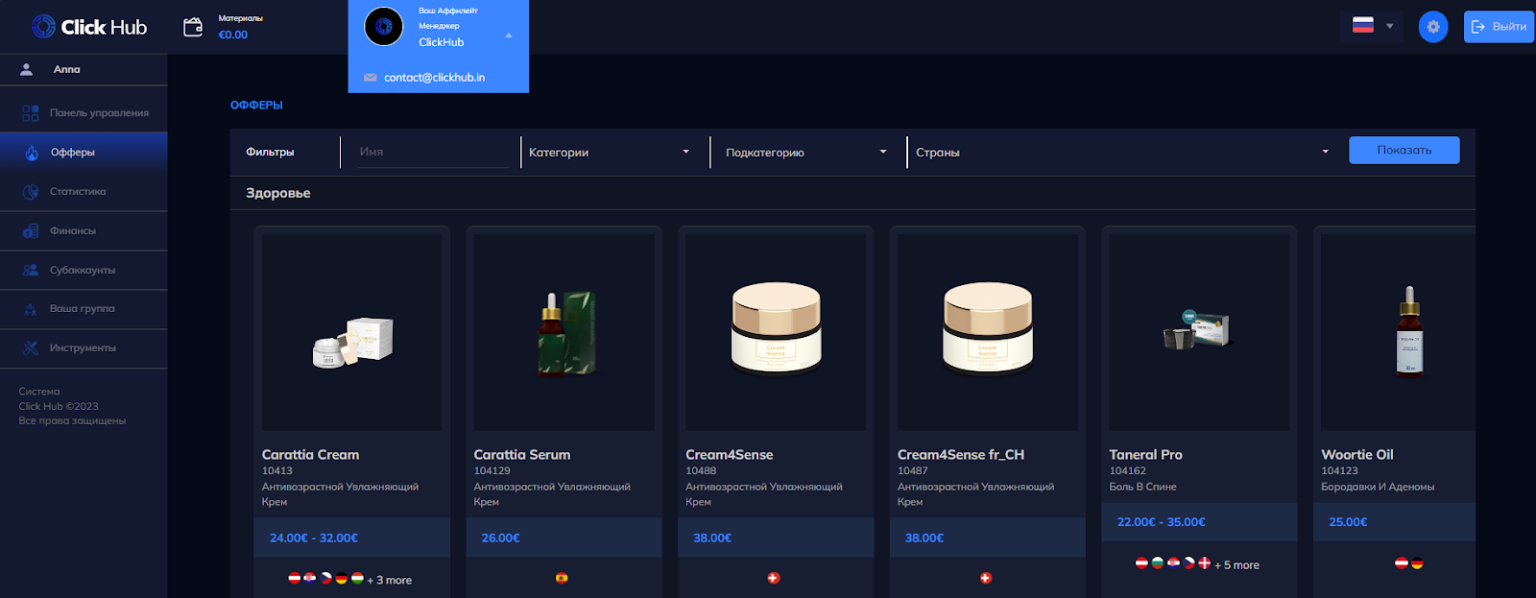Open the Cream4Sense fr_CH offer title
This screenshot has height=598, width=1536.
(961, 454)
